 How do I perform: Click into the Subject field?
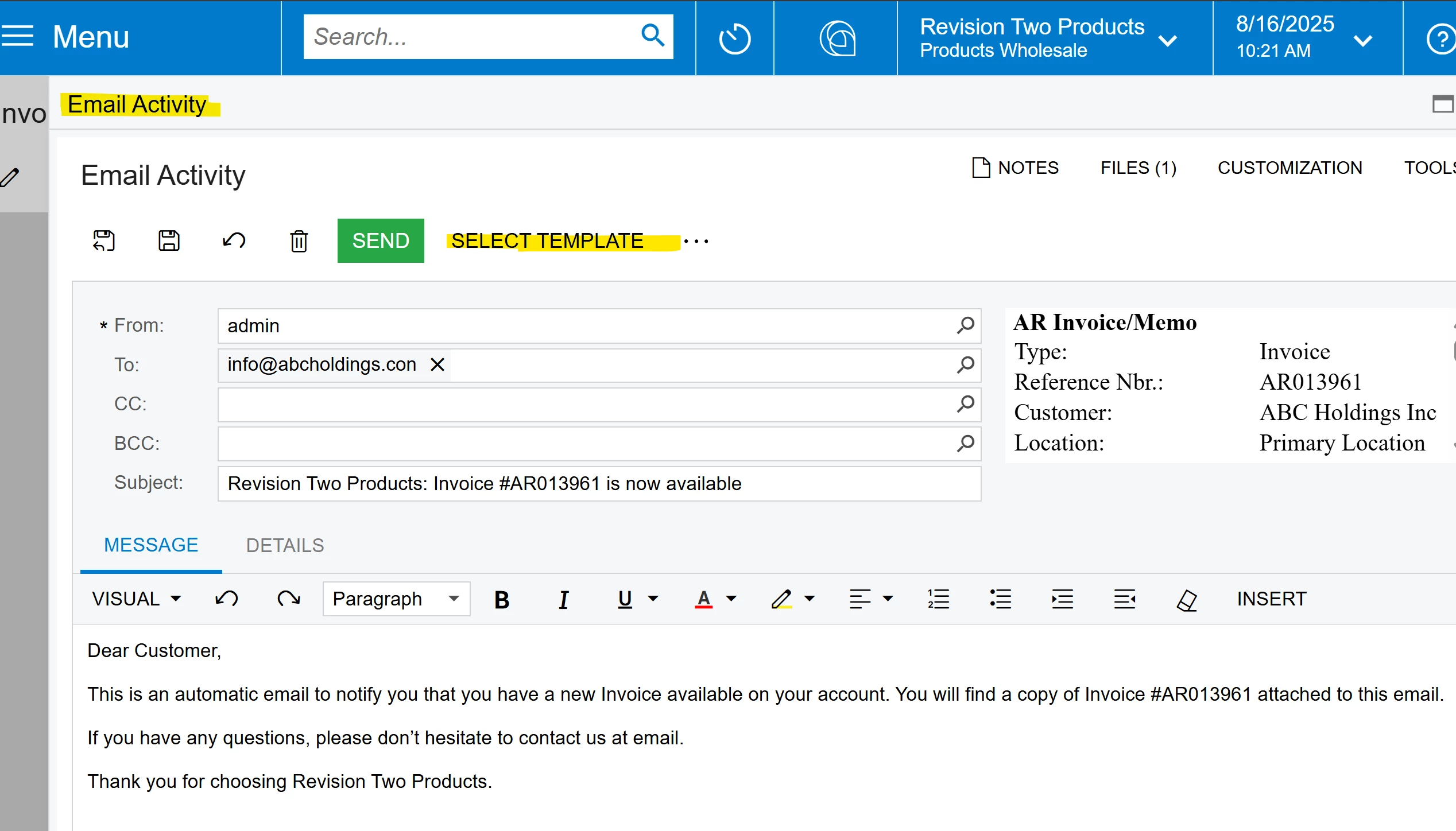click(x=598, y=484)
